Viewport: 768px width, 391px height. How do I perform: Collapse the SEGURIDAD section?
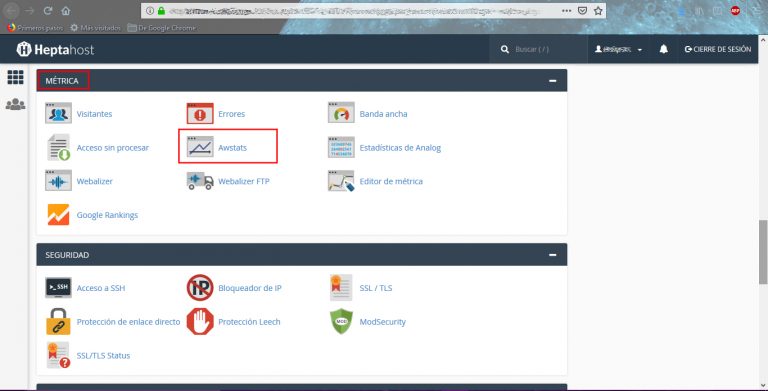point(552,255)
